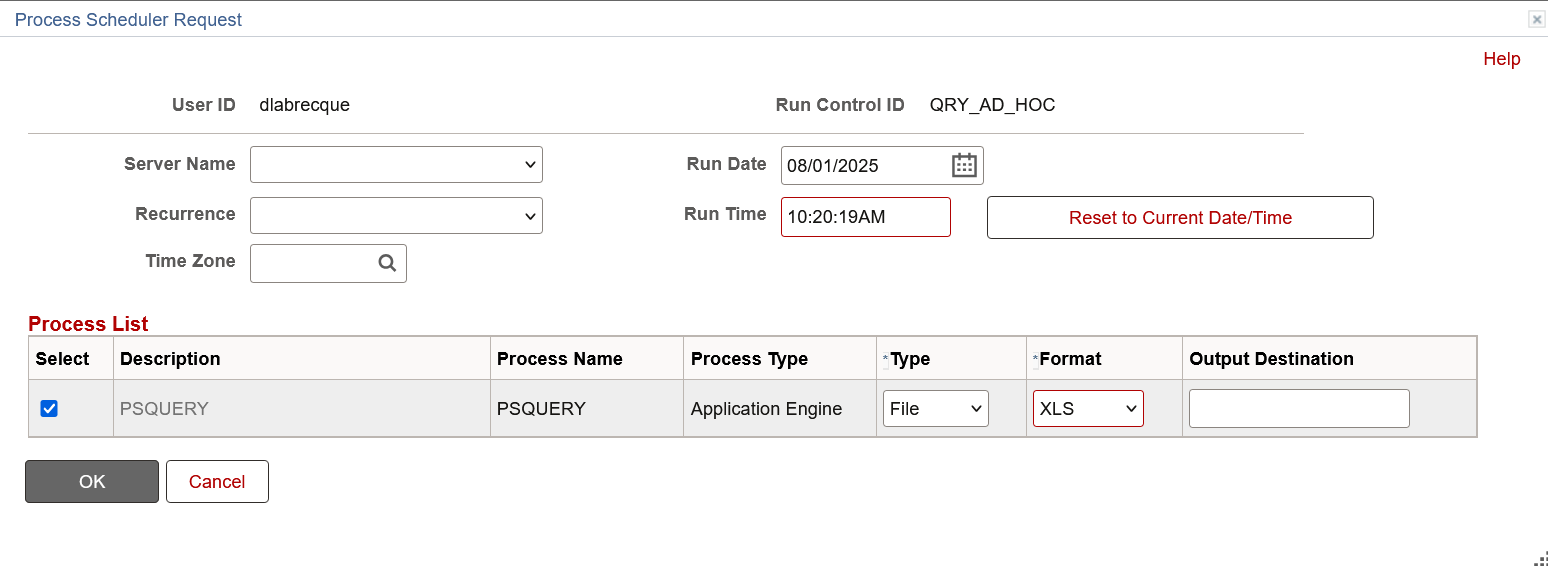Click the Cancel button
Viewport: 1548px width, 566px height.
point(217,482)
